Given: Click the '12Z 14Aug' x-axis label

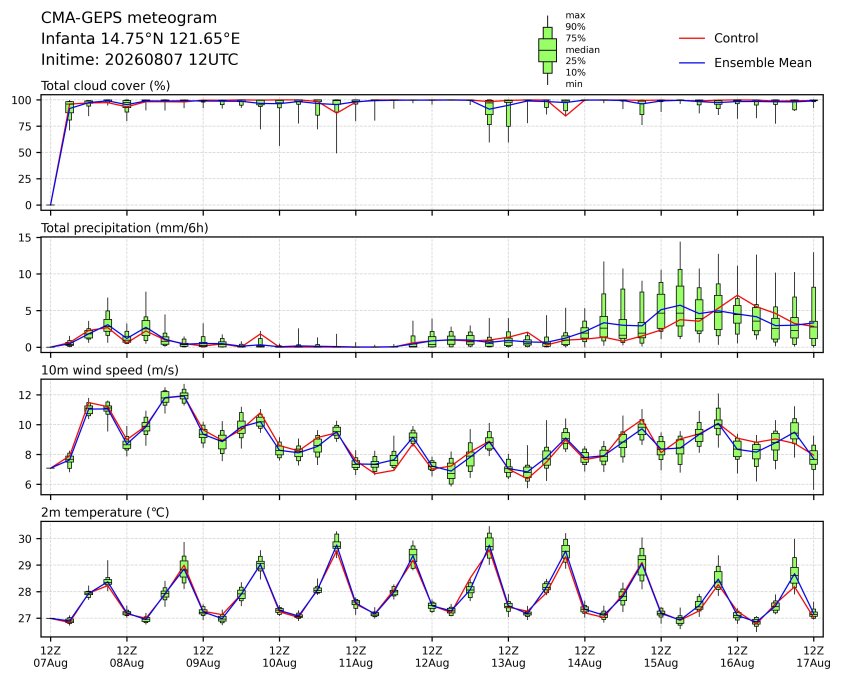Looking at the screenshot, I should [x=584, y=657].
